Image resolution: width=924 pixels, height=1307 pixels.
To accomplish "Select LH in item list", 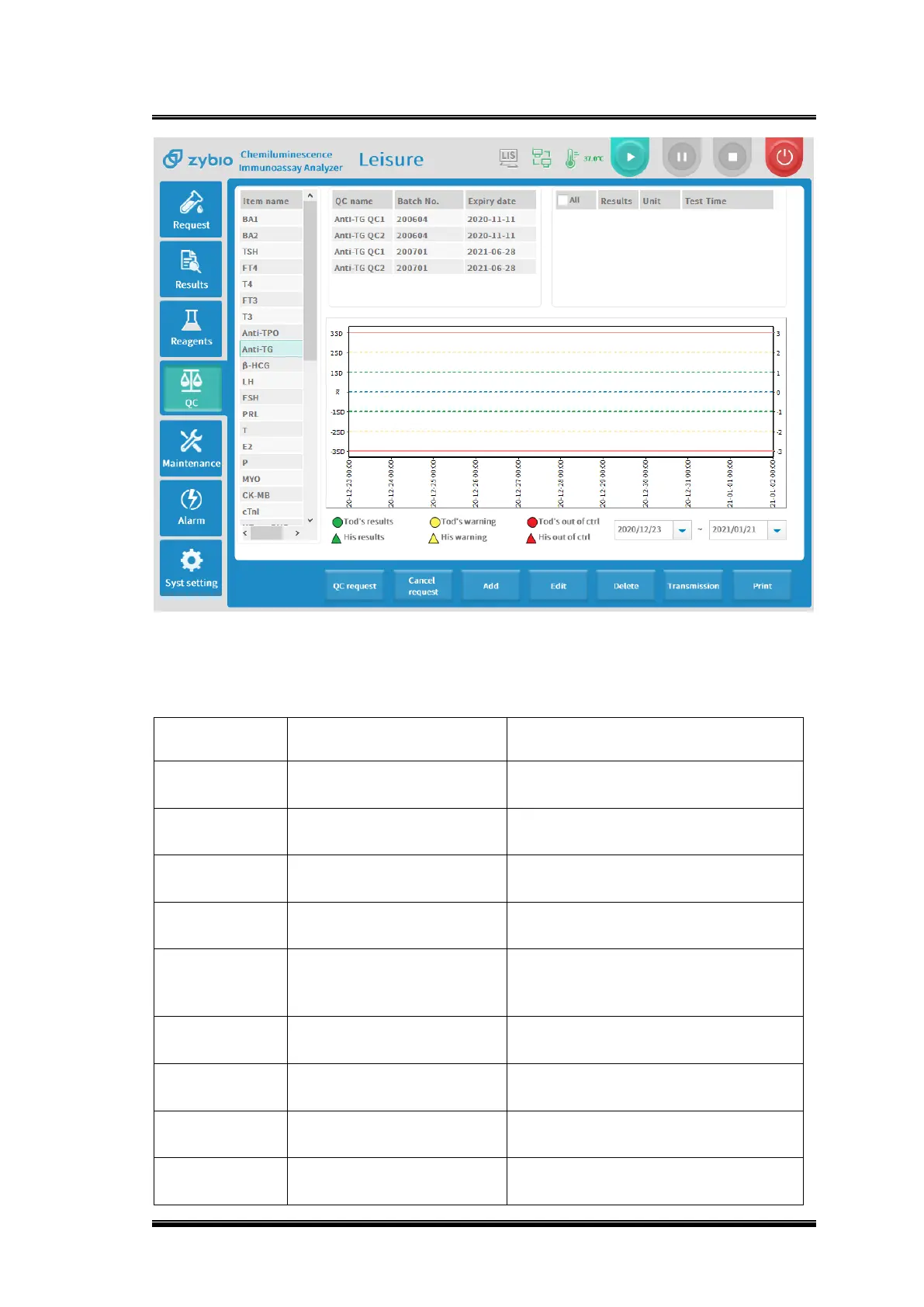I will [x=271, y=382].
